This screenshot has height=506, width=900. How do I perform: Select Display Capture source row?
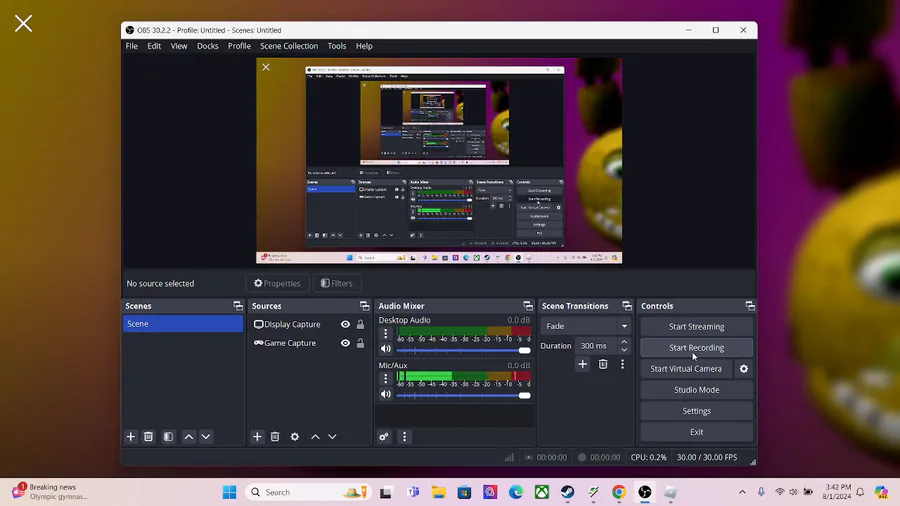309,324
